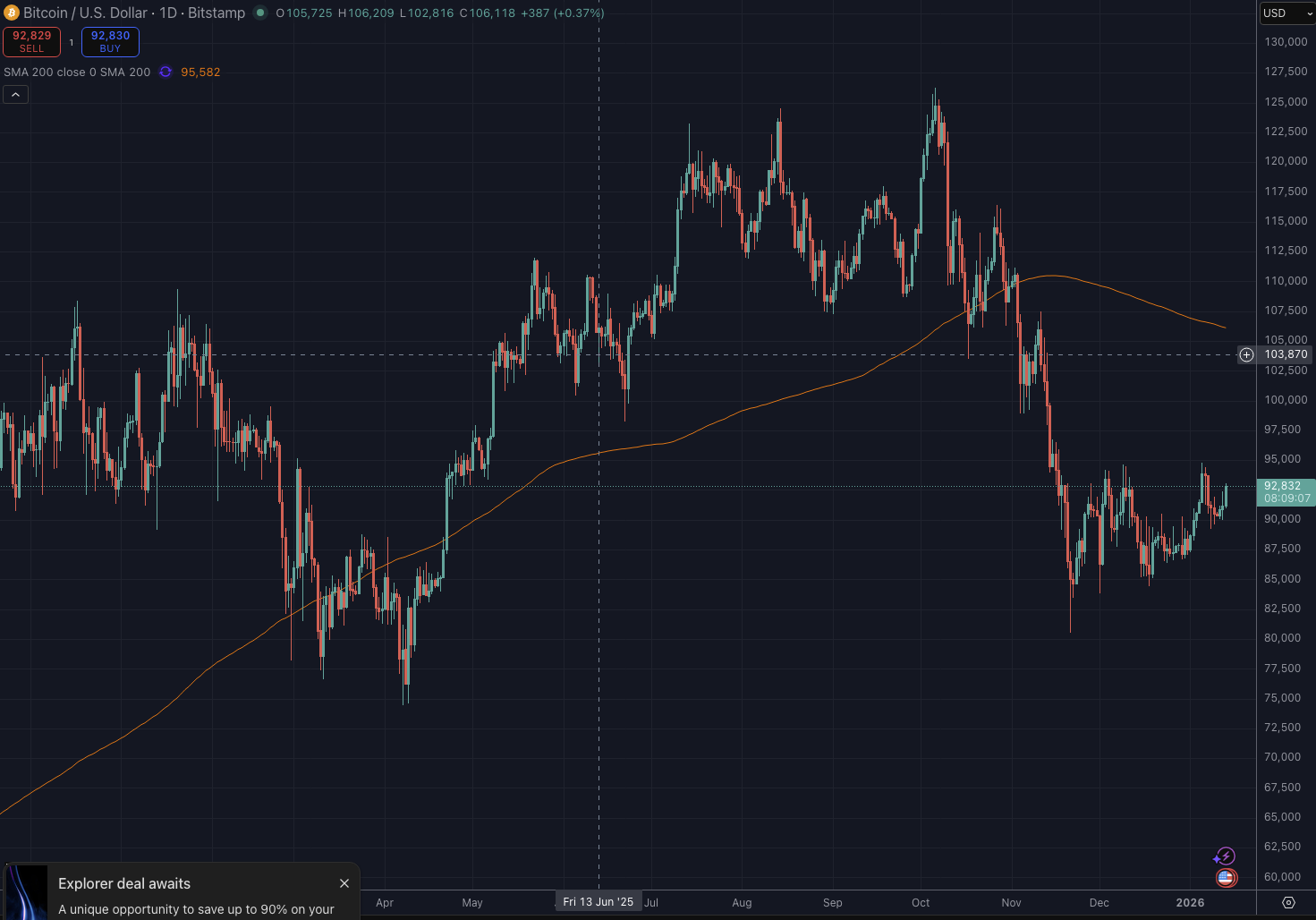Click the close value C106,118
Viewport: 1316px width, 920px height.
(488, 13)
